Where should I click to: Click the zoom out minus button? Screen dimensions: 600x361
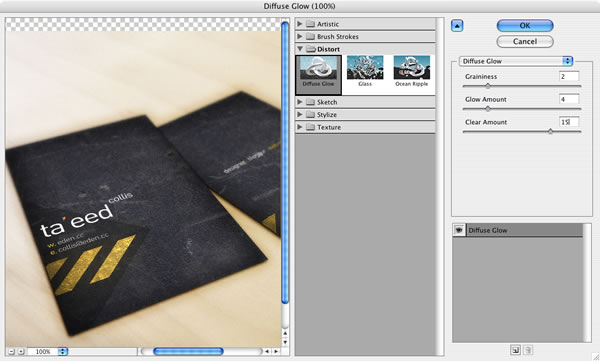[11, 351]
